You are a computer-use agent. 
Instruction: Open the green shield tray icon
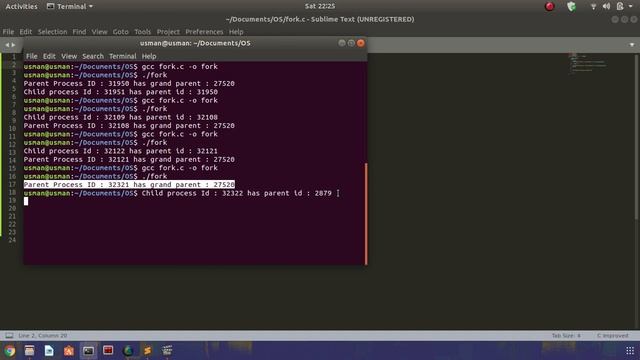571,6
